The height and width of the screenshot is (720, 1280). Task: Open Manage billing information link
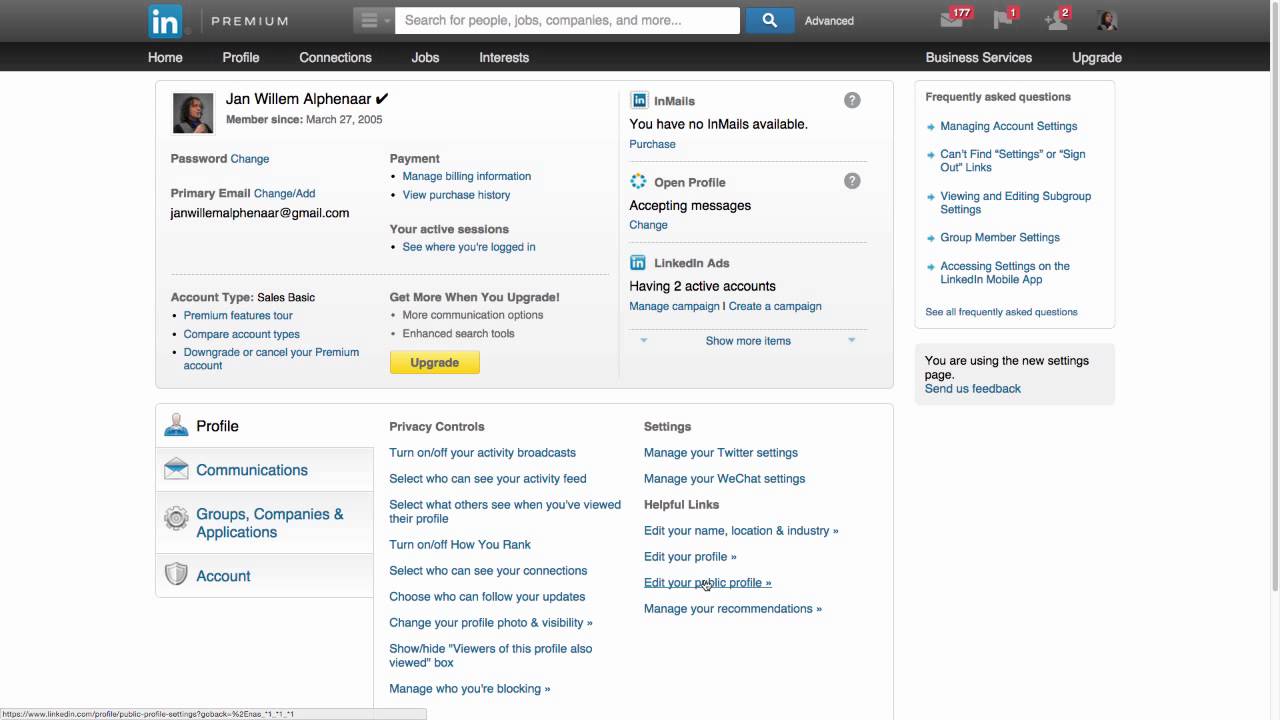coord(466,176)
